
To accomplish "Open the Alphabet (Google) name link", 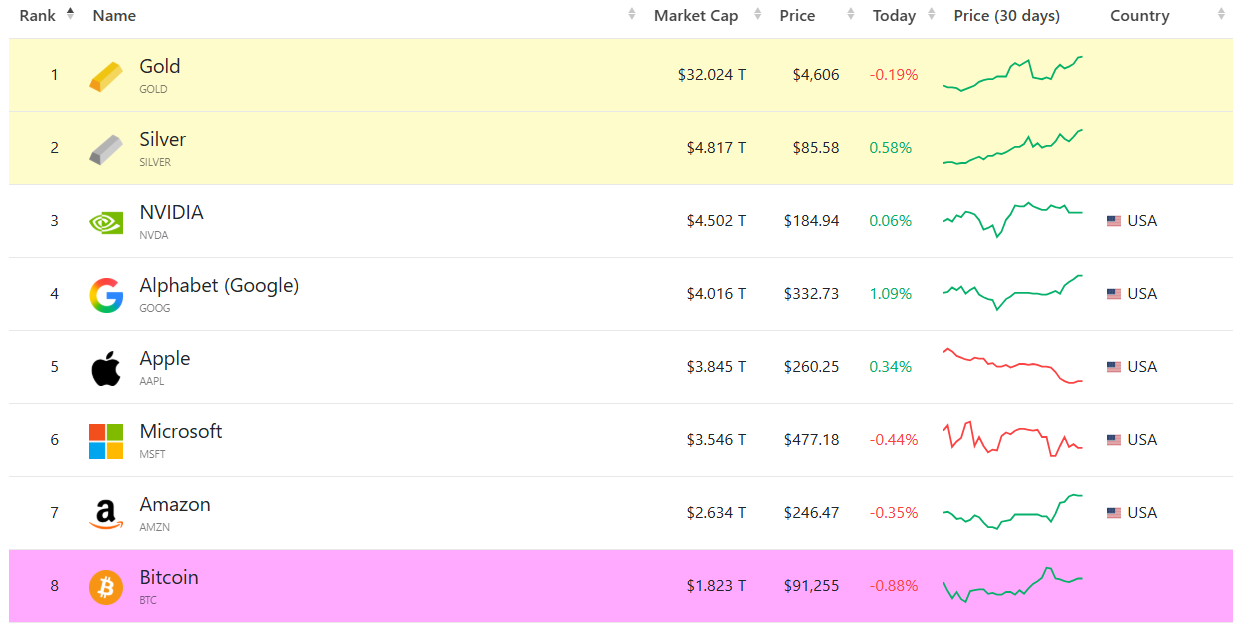I will [219, 286].
